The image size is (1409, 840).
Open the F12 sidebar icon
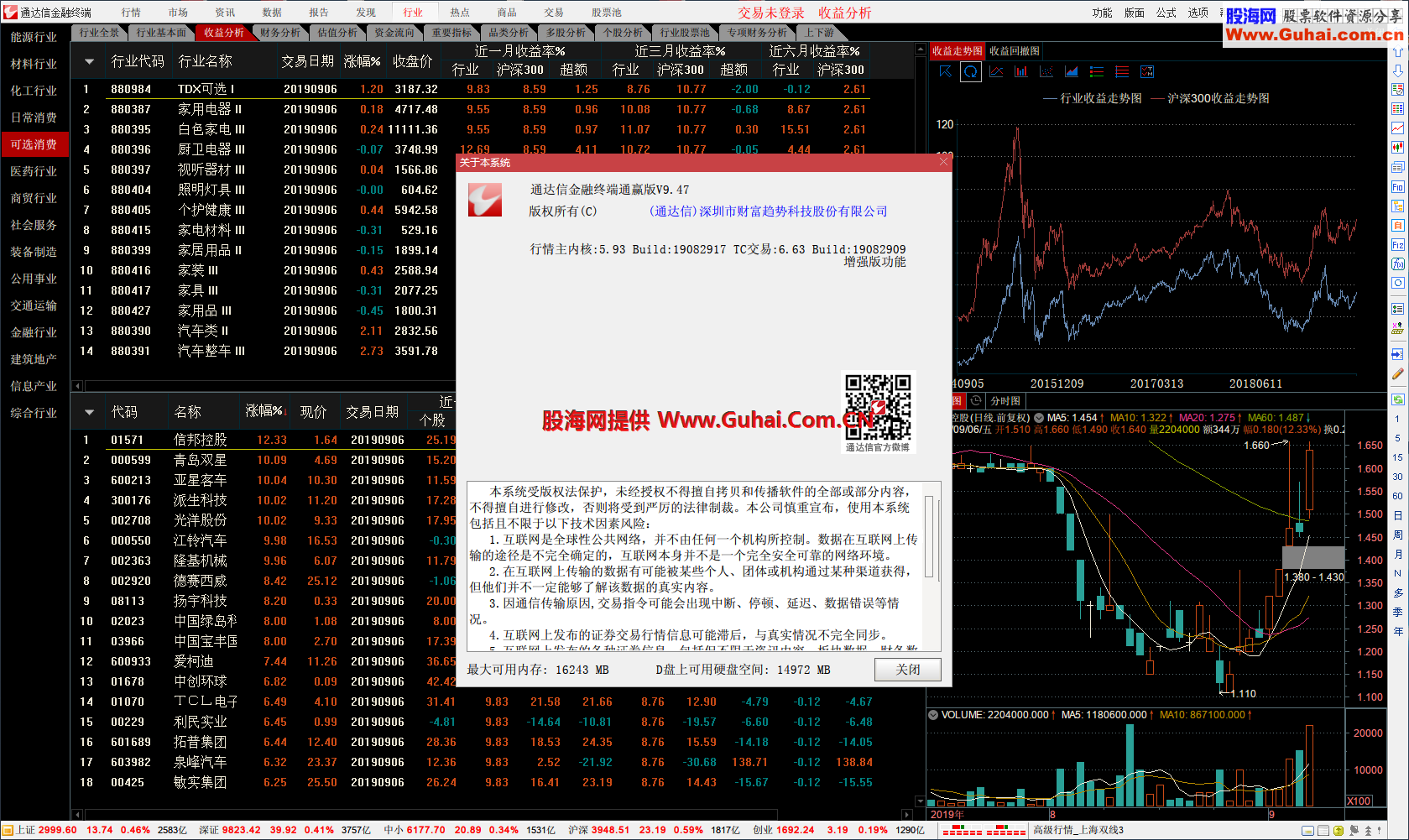[1397, 244]
